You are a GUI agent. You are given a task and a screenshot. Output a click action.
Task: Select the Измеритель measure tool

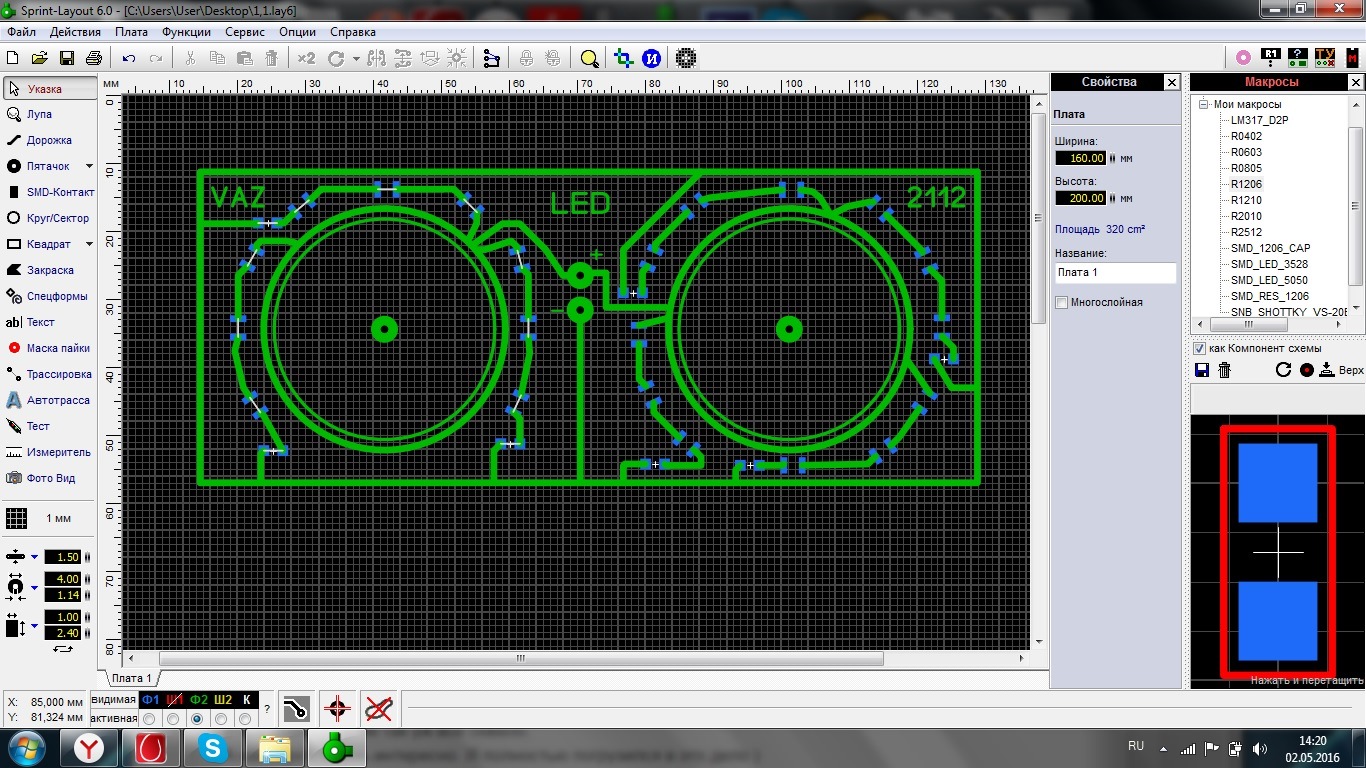point(49,452)
